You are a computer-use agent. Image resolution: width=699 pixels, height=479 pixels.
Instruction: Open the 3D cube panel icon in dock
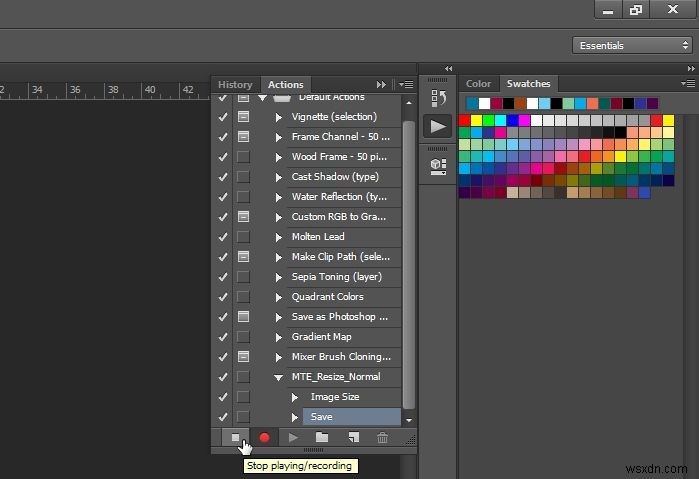click(x=438, y=166)
